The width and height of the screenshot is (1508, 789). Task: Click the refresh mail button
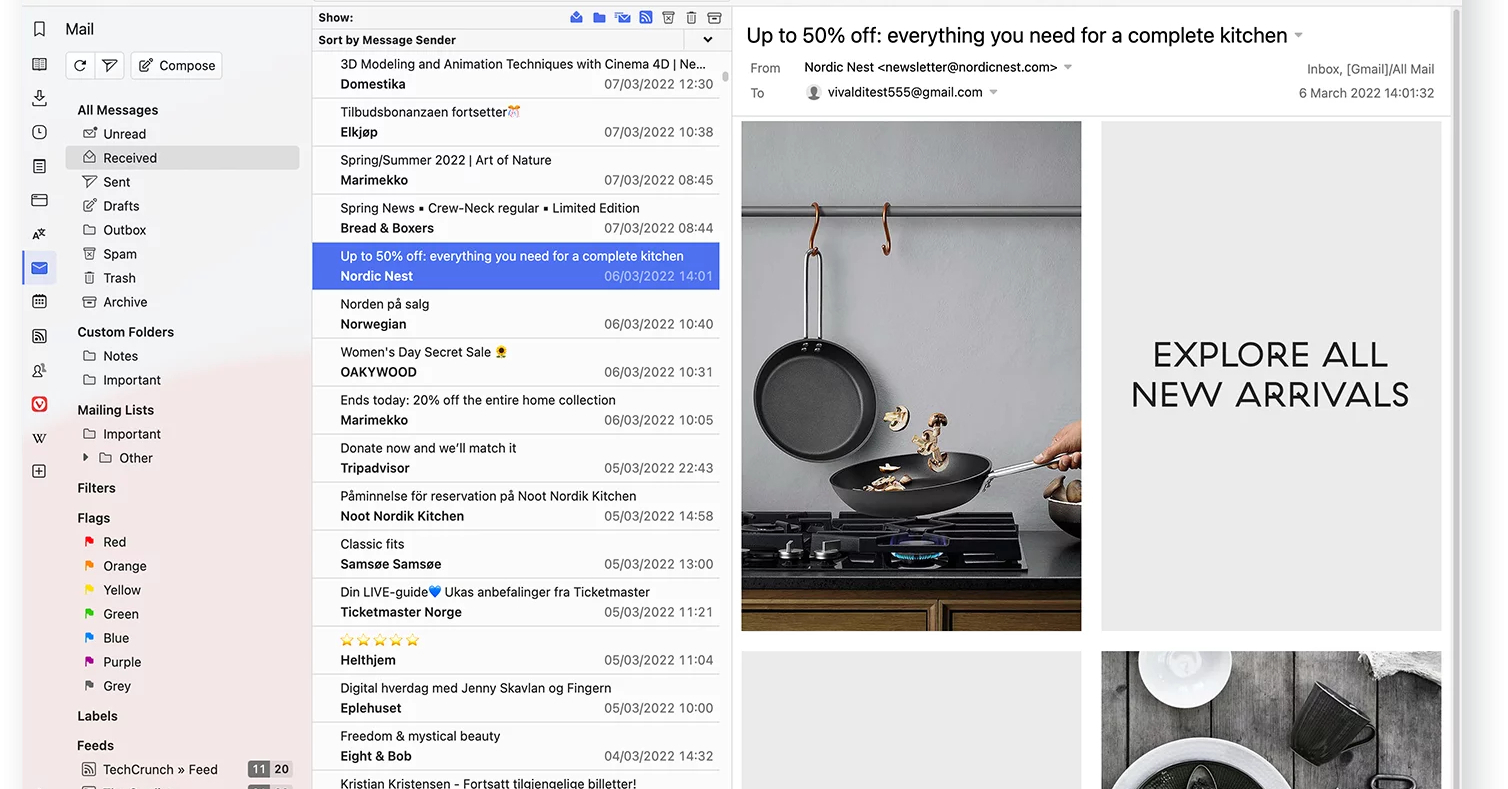click(80, 65)
